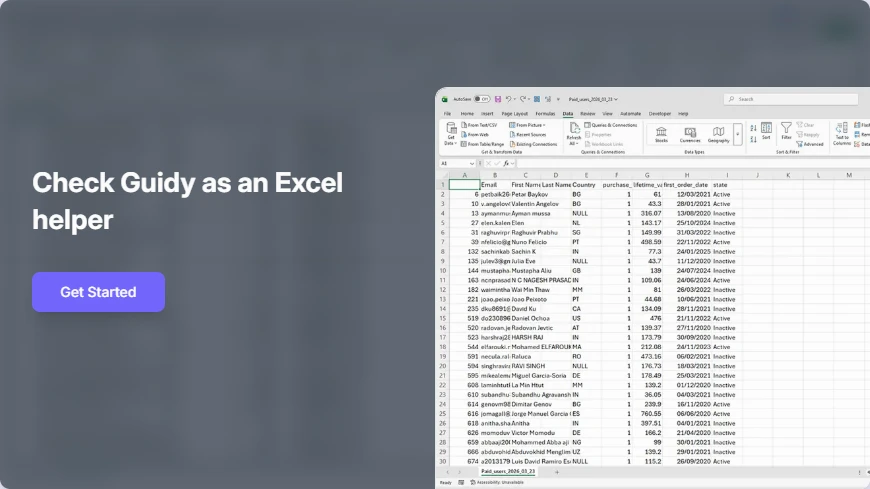Select the Stocks data type
Viewport: 870px width, 489px height.
661,134
